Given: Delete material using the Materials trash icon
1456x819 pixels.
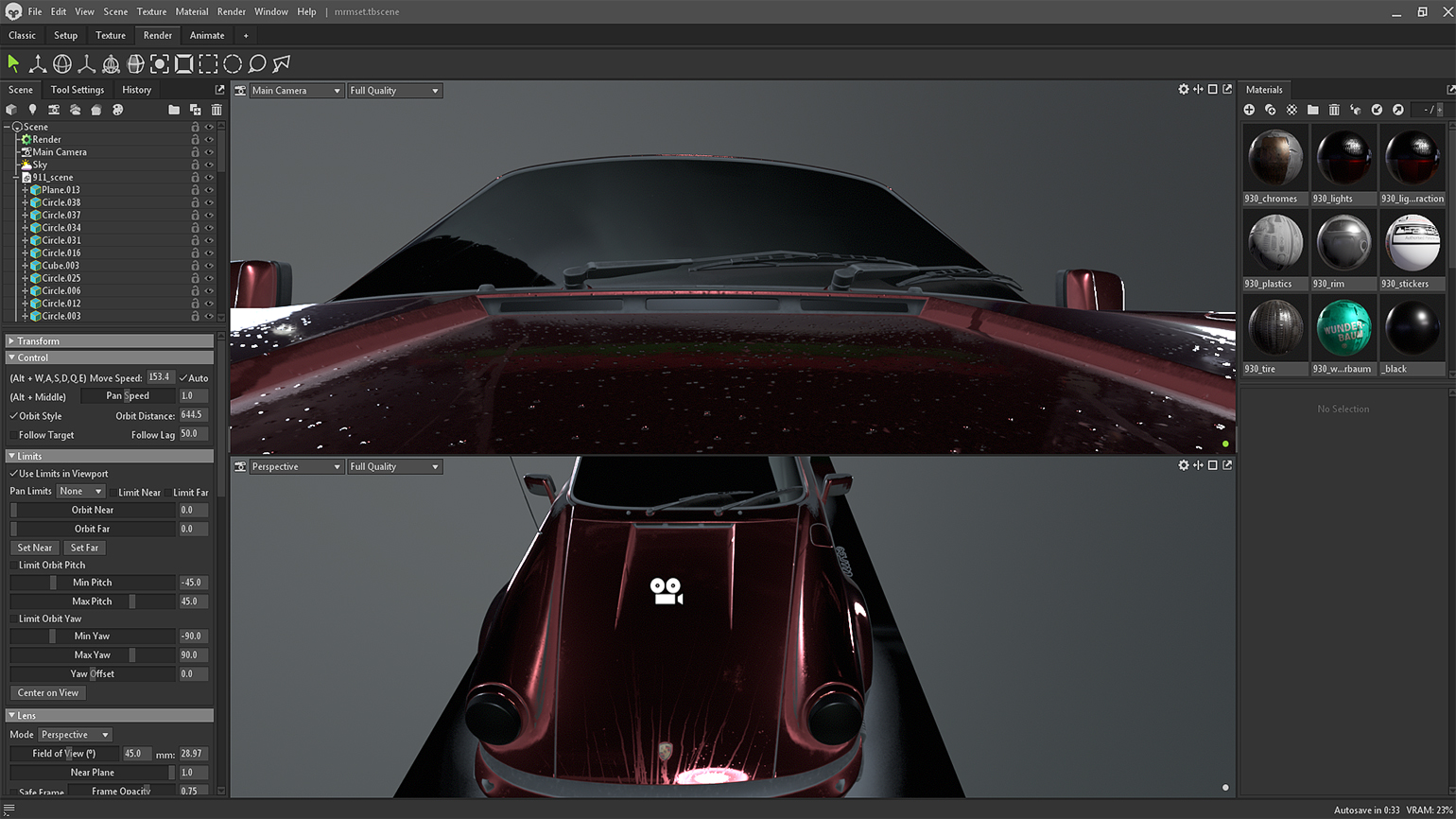Looking at the screenshot, I should coord(1334,110).
